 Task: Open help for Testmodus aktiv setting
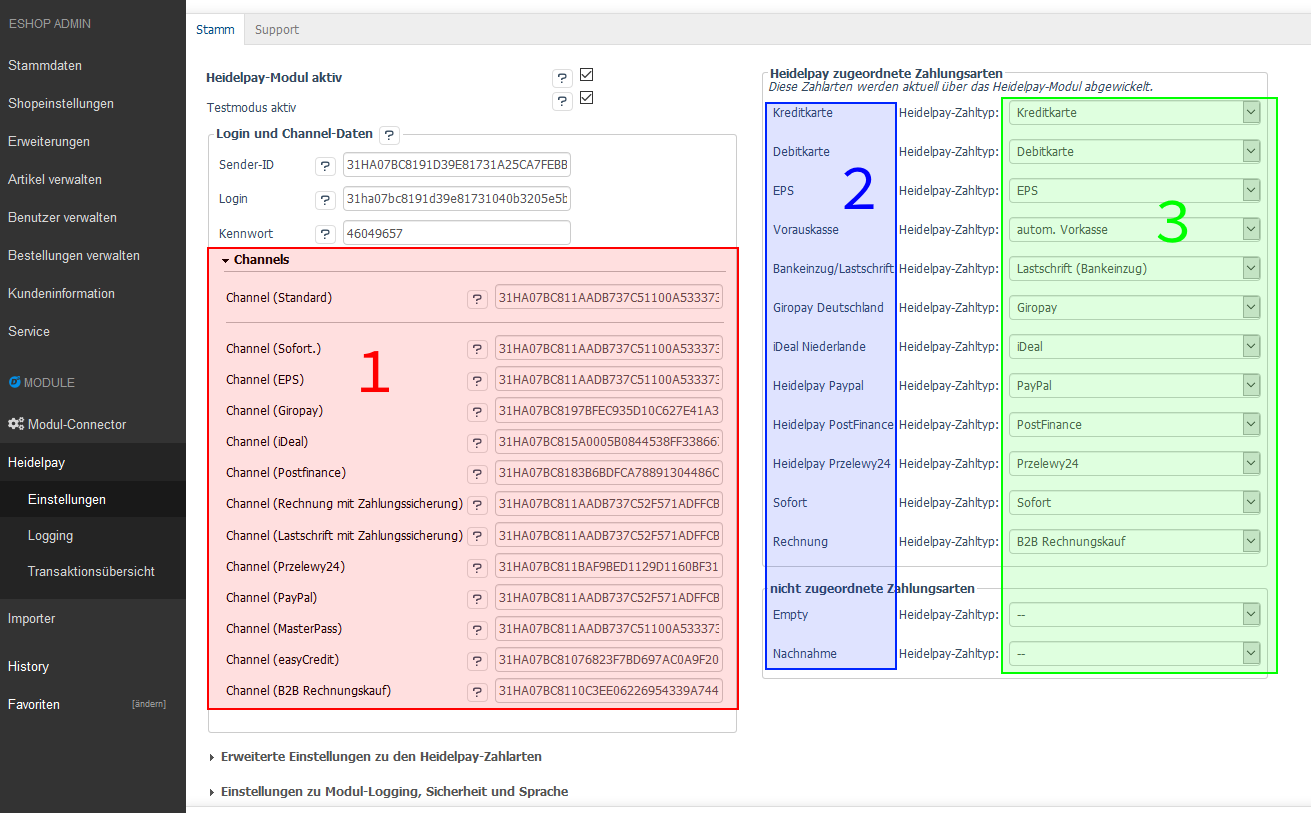coord(561,100)
